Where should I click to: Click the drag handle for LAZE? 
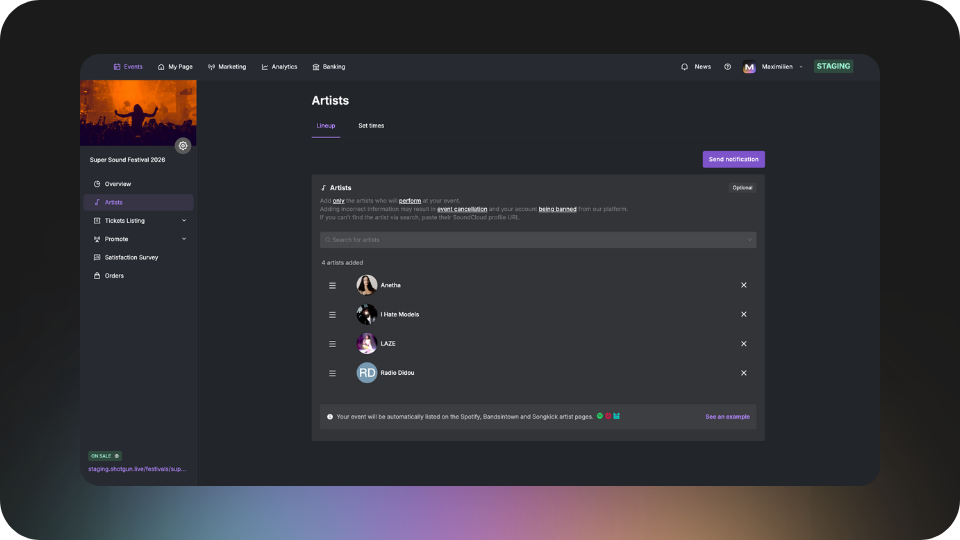[332, 344]
